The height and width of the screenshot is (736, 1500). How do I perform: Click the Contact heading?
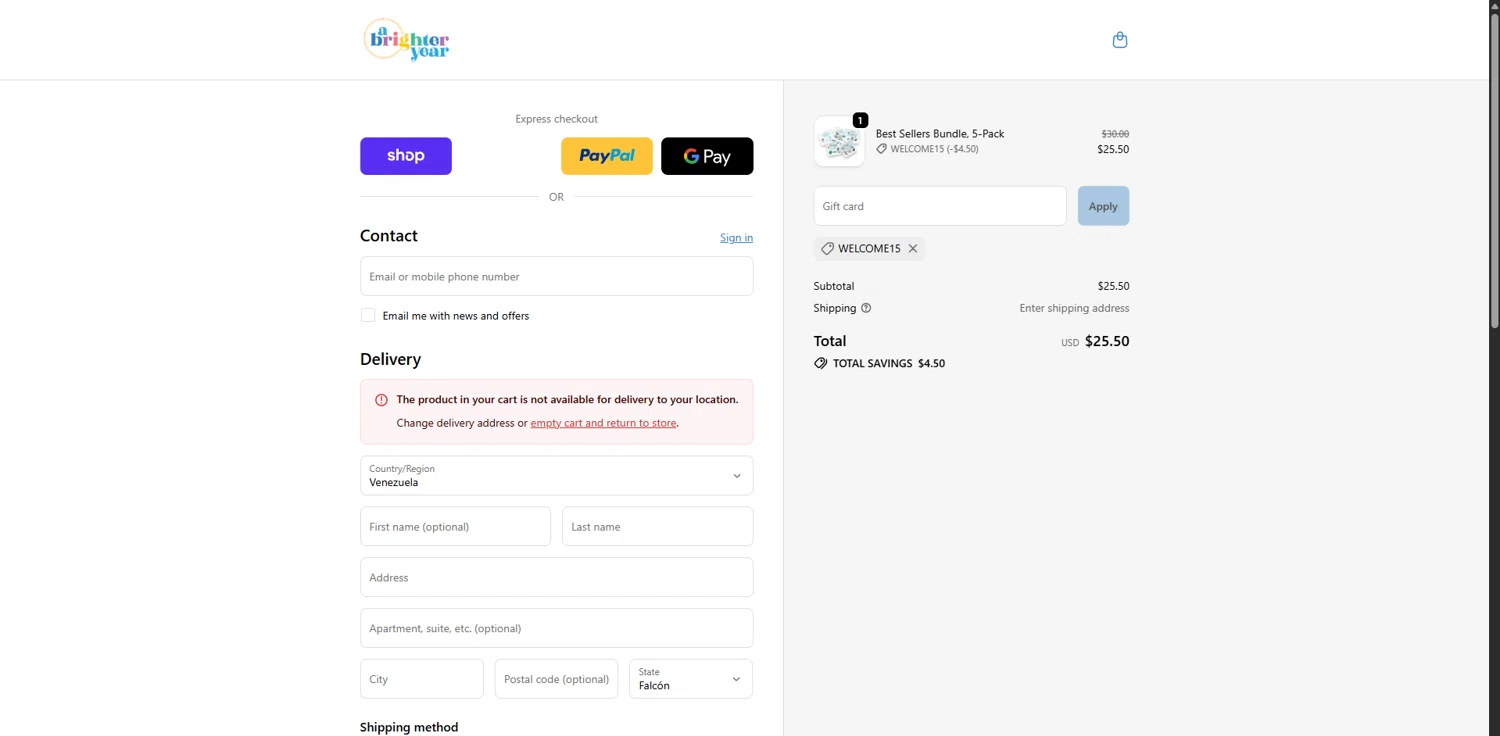tap(389, 236)
